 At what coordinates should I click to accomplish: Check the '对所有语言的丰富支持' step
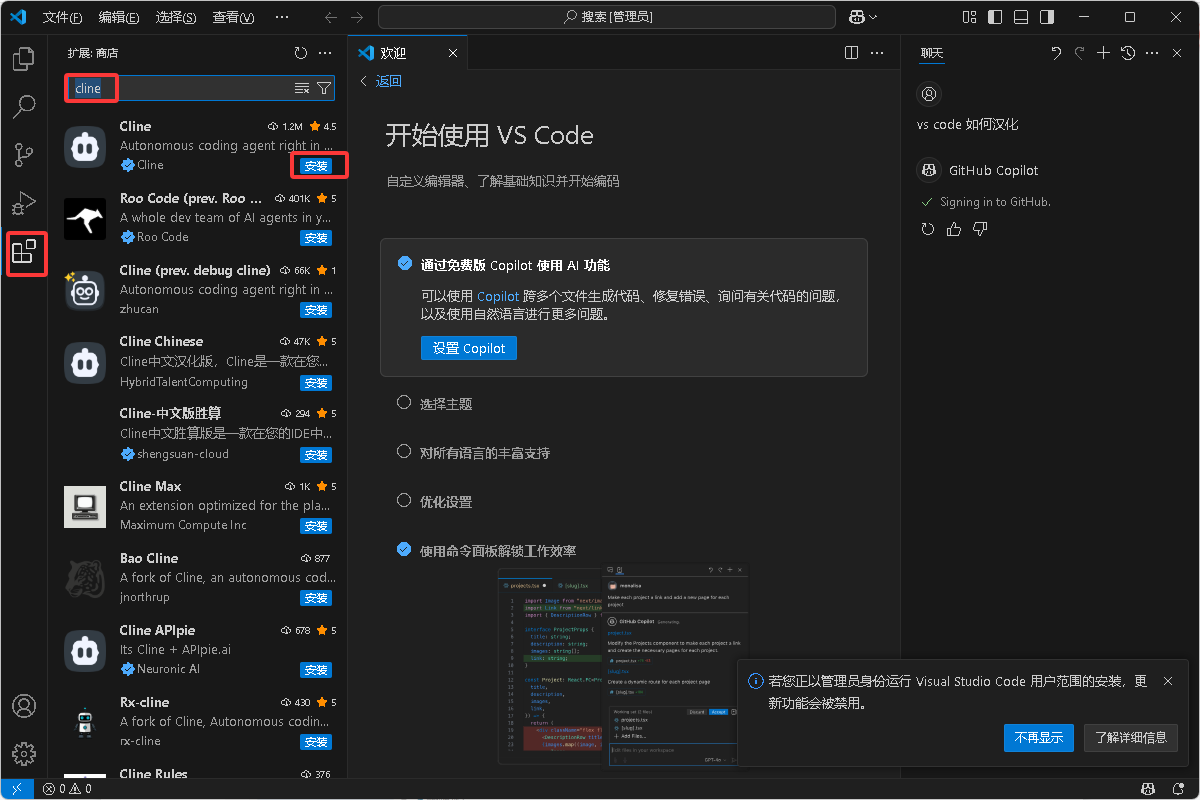(x=404, y=451)
